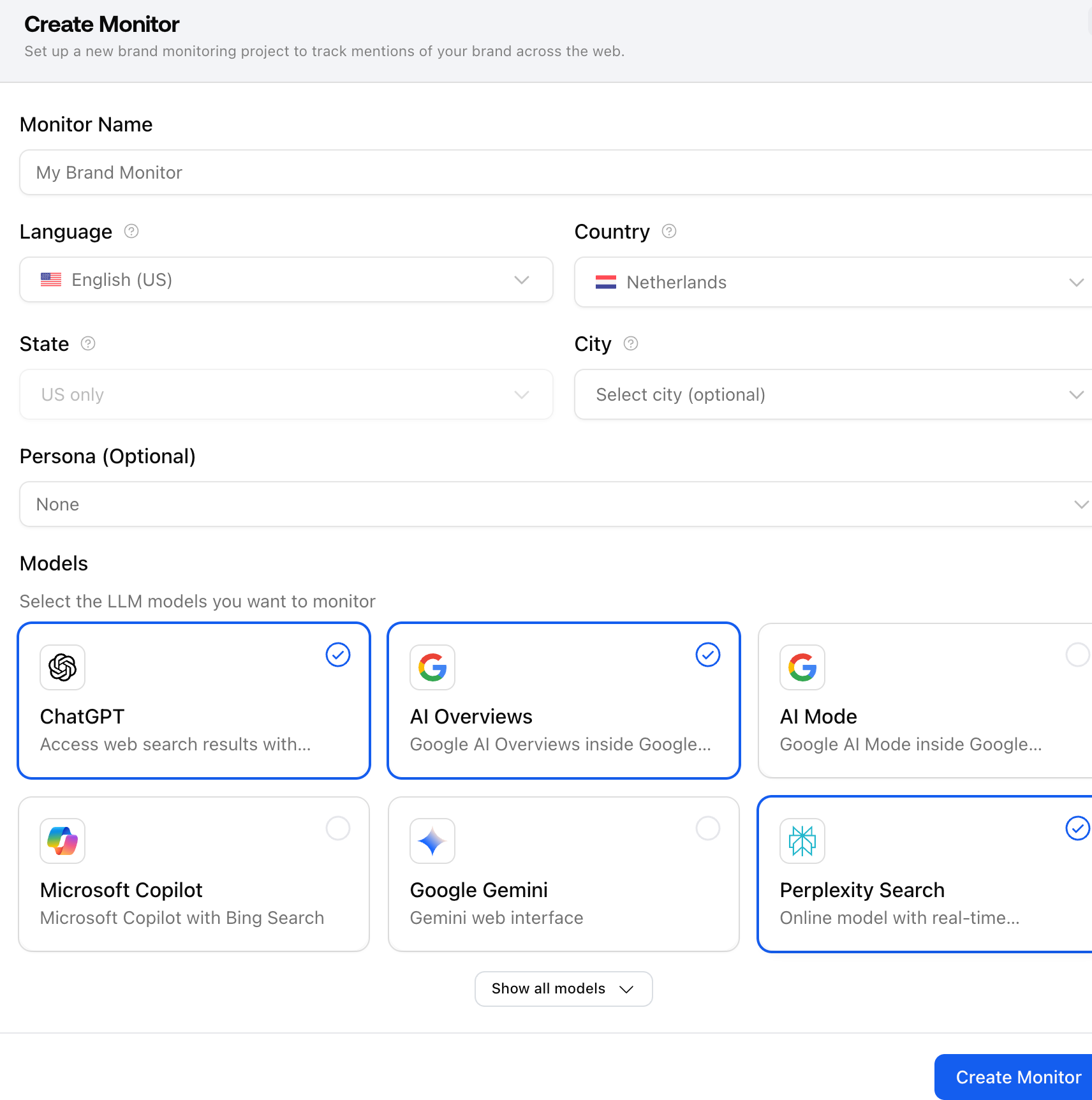Click the AI Mode Google icon

click(x=802, y=667)
